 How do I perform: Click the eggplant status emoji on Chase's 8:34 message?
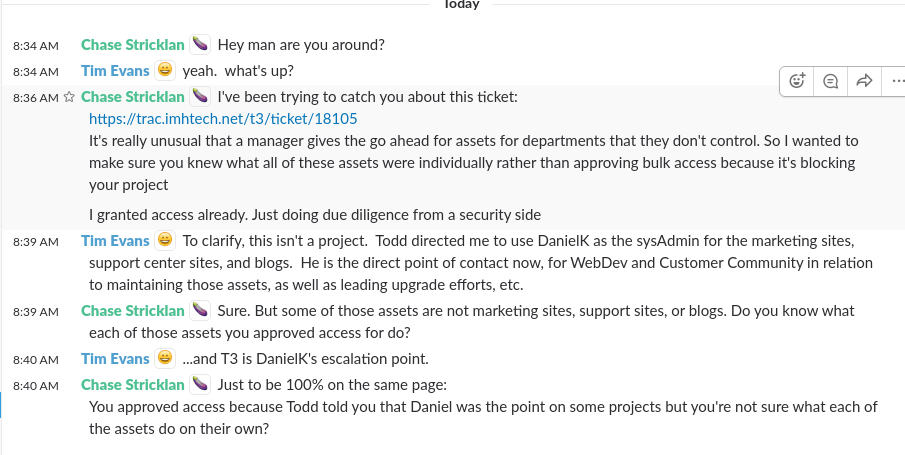[200, 45]
